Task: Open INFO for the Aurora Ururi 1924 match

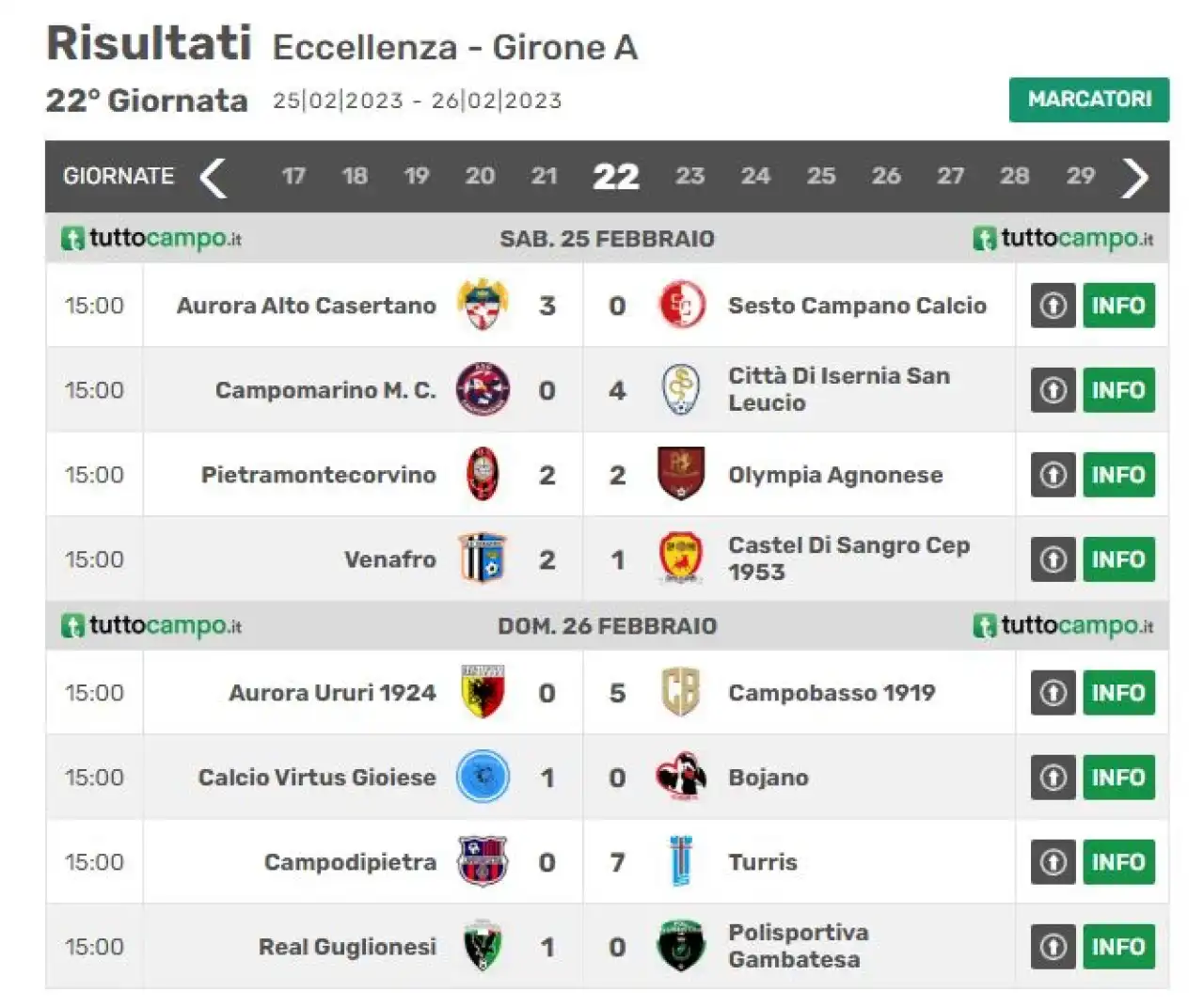Action: pos(1118,693)
